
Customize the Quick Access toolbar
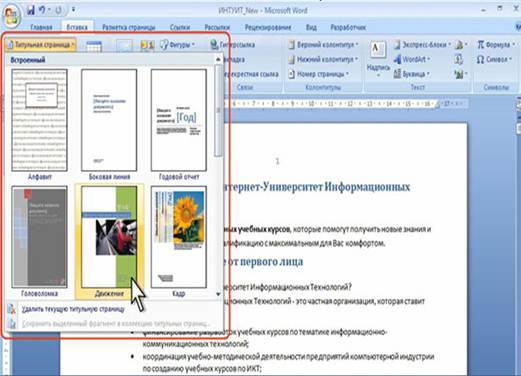click(73, 10)
